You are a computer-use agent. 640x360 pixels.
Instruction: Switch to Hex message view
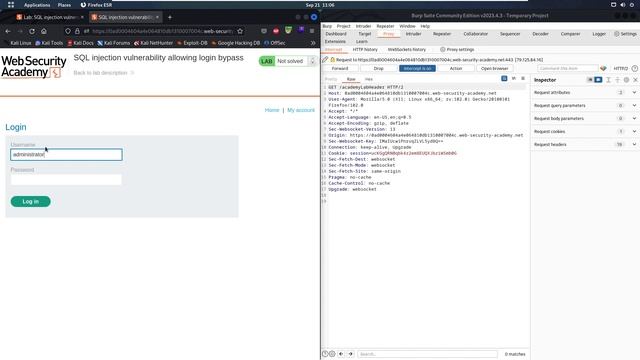click(x=369, y=79)
